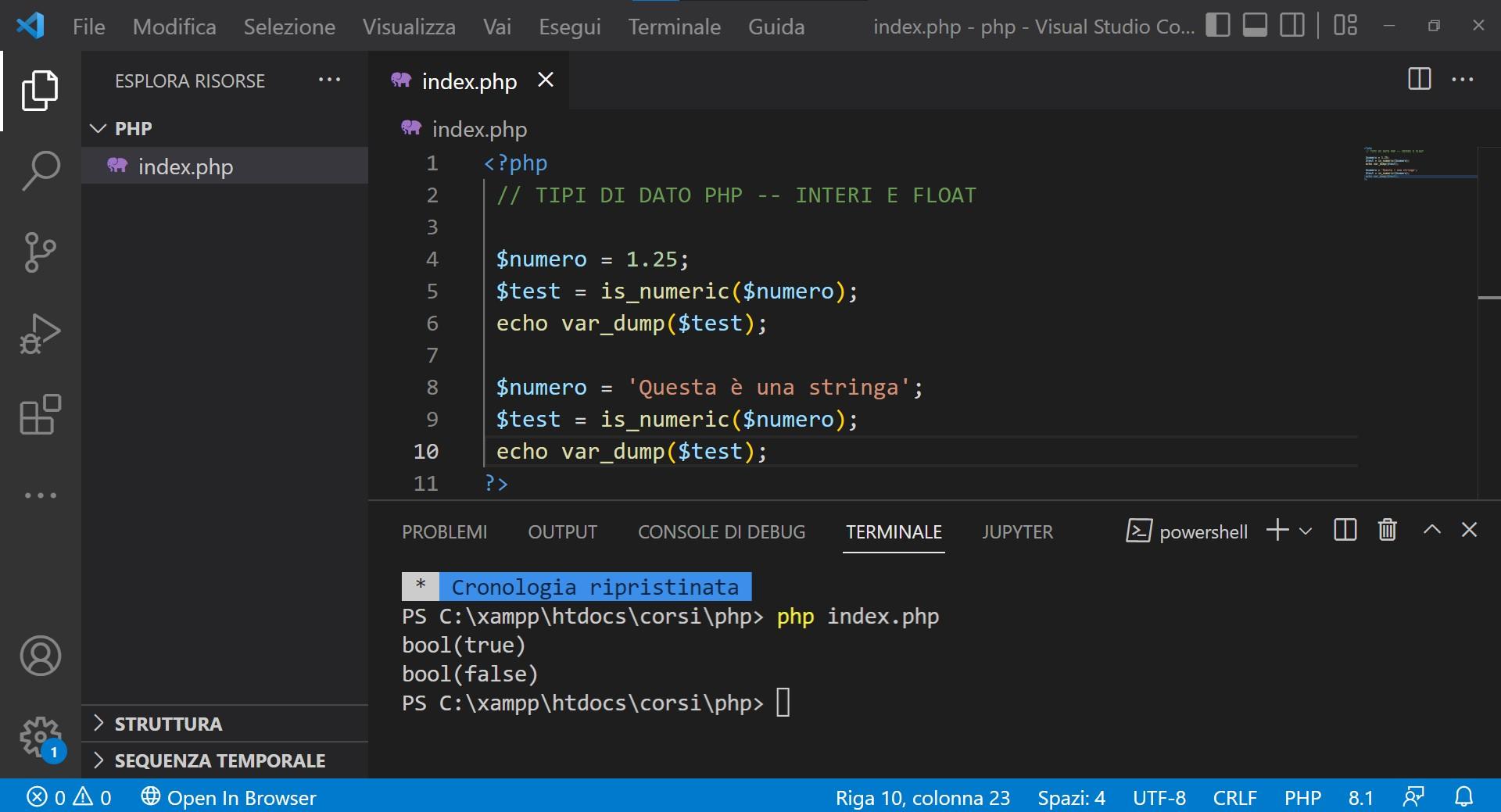Open Source Control view
This screenshot has width=1501, height=812.
click(x=40, y=252)
